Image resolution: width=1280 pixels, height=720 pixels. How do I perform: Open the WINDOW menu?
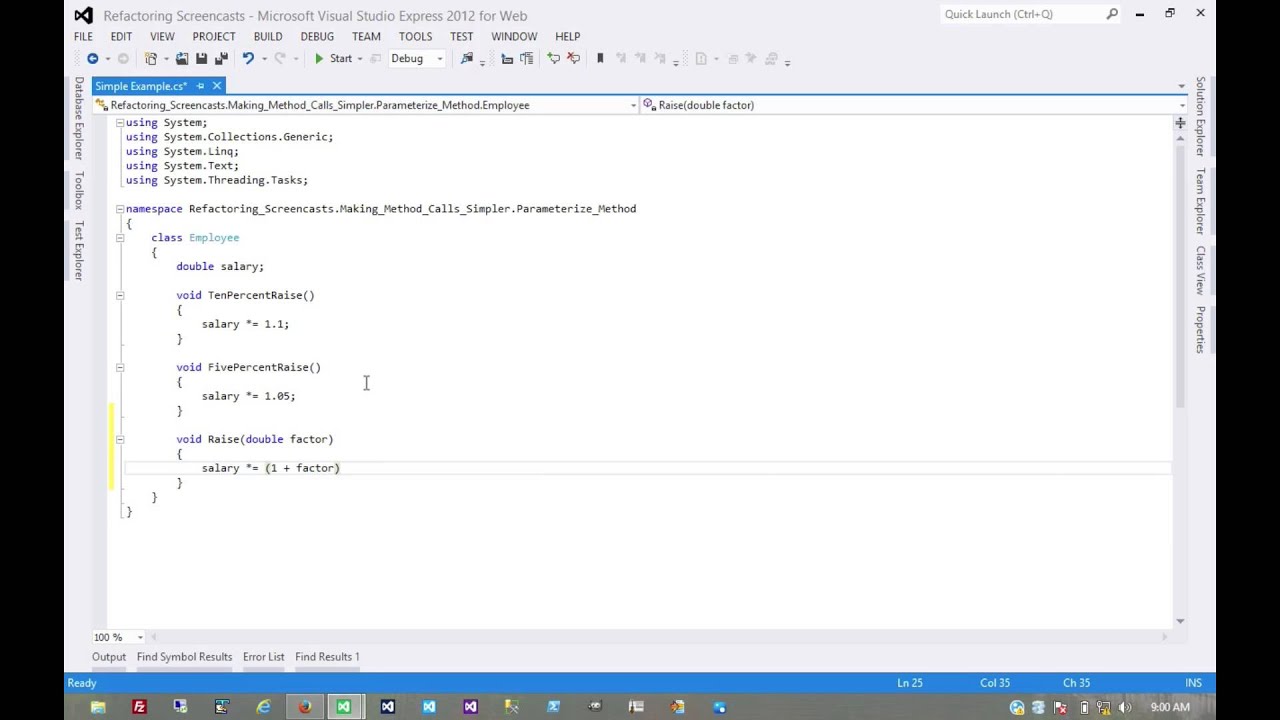514,36
